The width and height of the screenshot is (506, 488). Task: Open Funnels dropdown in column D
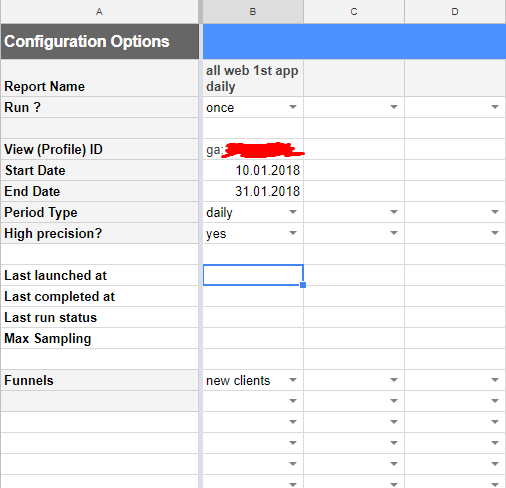point(495,380)
